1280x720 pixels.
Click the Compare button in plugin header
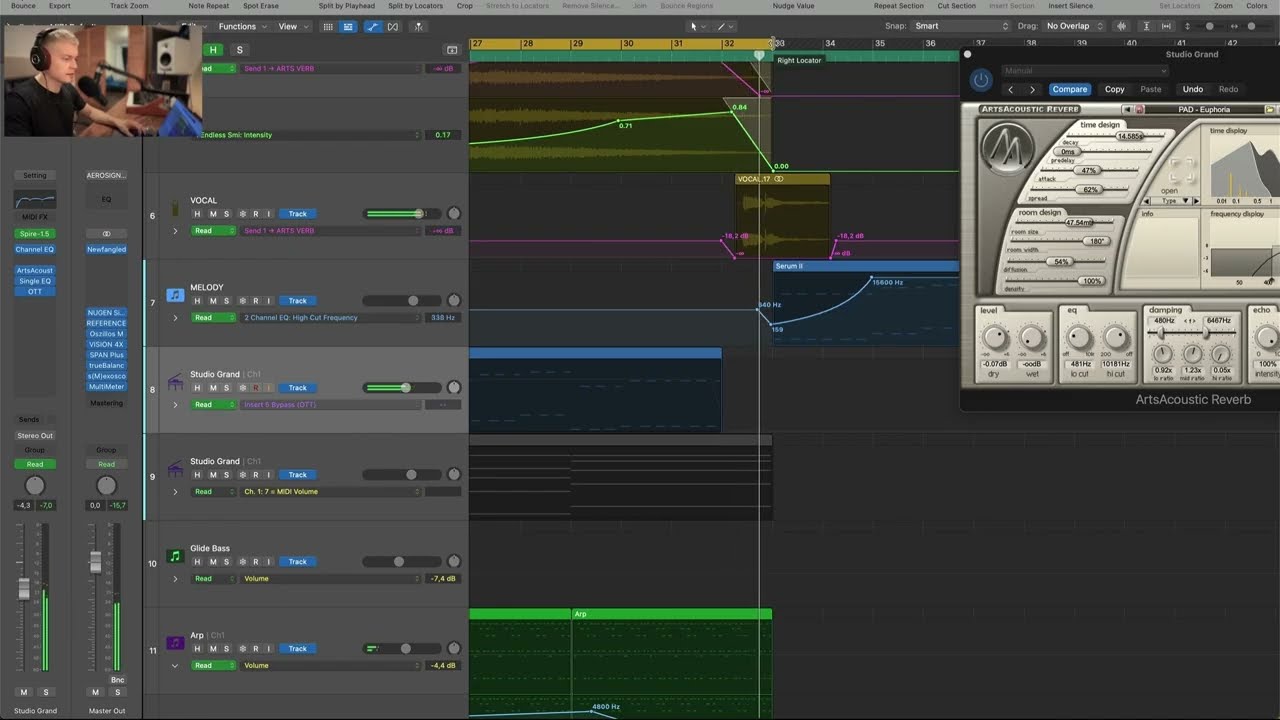1069,89
